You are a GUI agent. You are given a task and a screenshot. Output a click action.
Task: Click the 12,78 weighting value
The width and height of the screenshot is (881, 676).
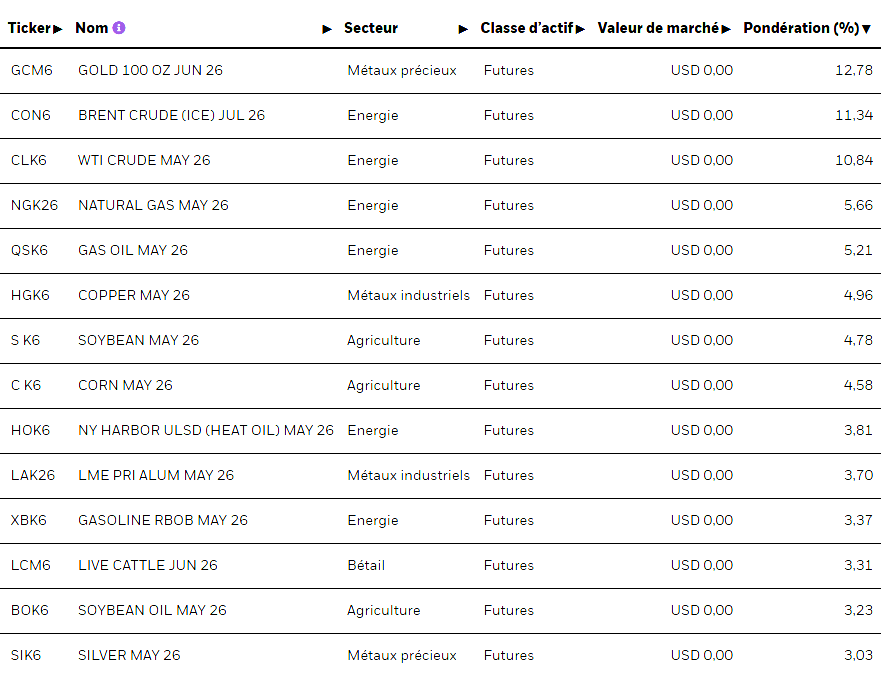854,70
